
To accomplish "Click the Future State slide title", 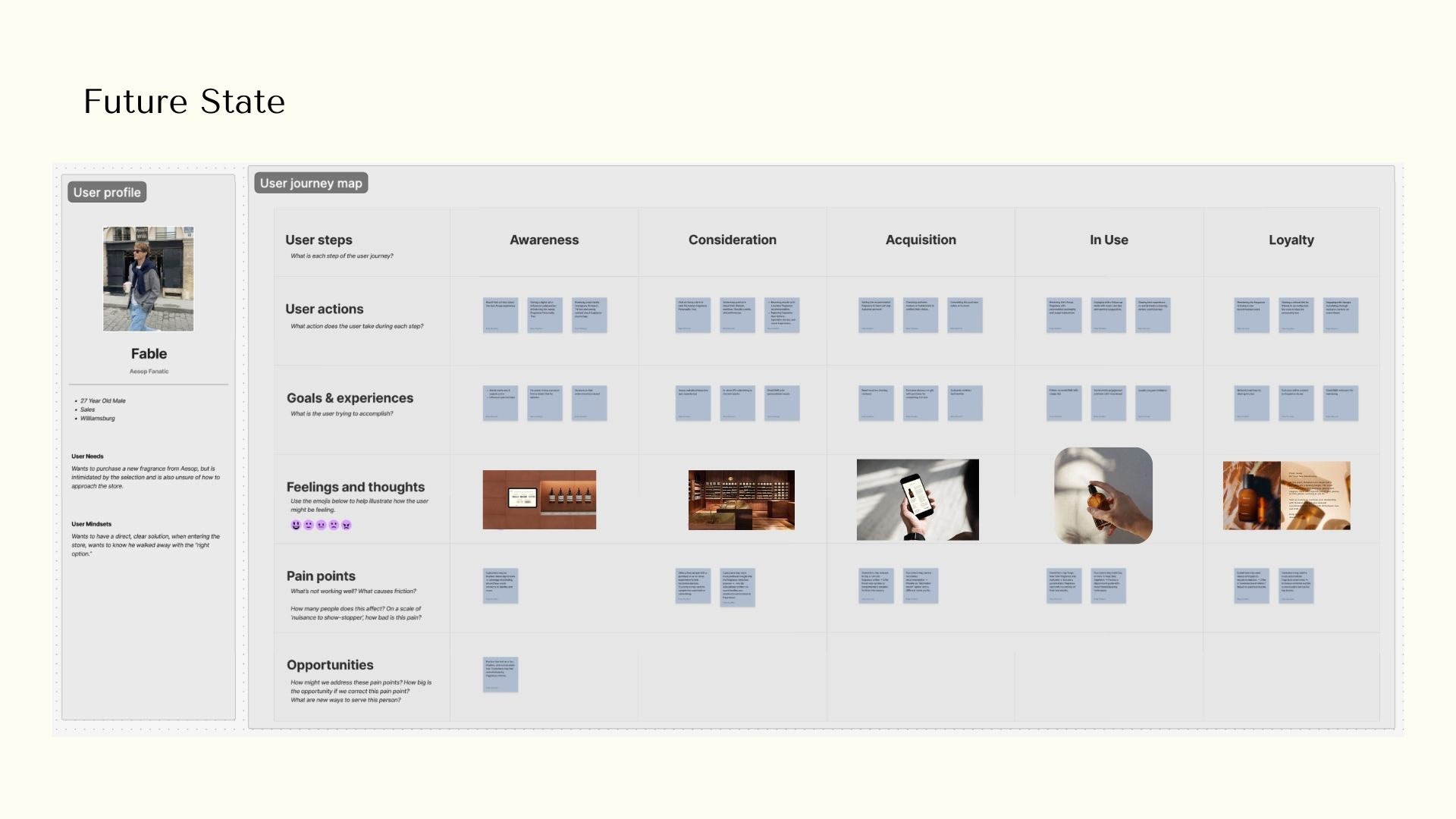I will [184, 102].
